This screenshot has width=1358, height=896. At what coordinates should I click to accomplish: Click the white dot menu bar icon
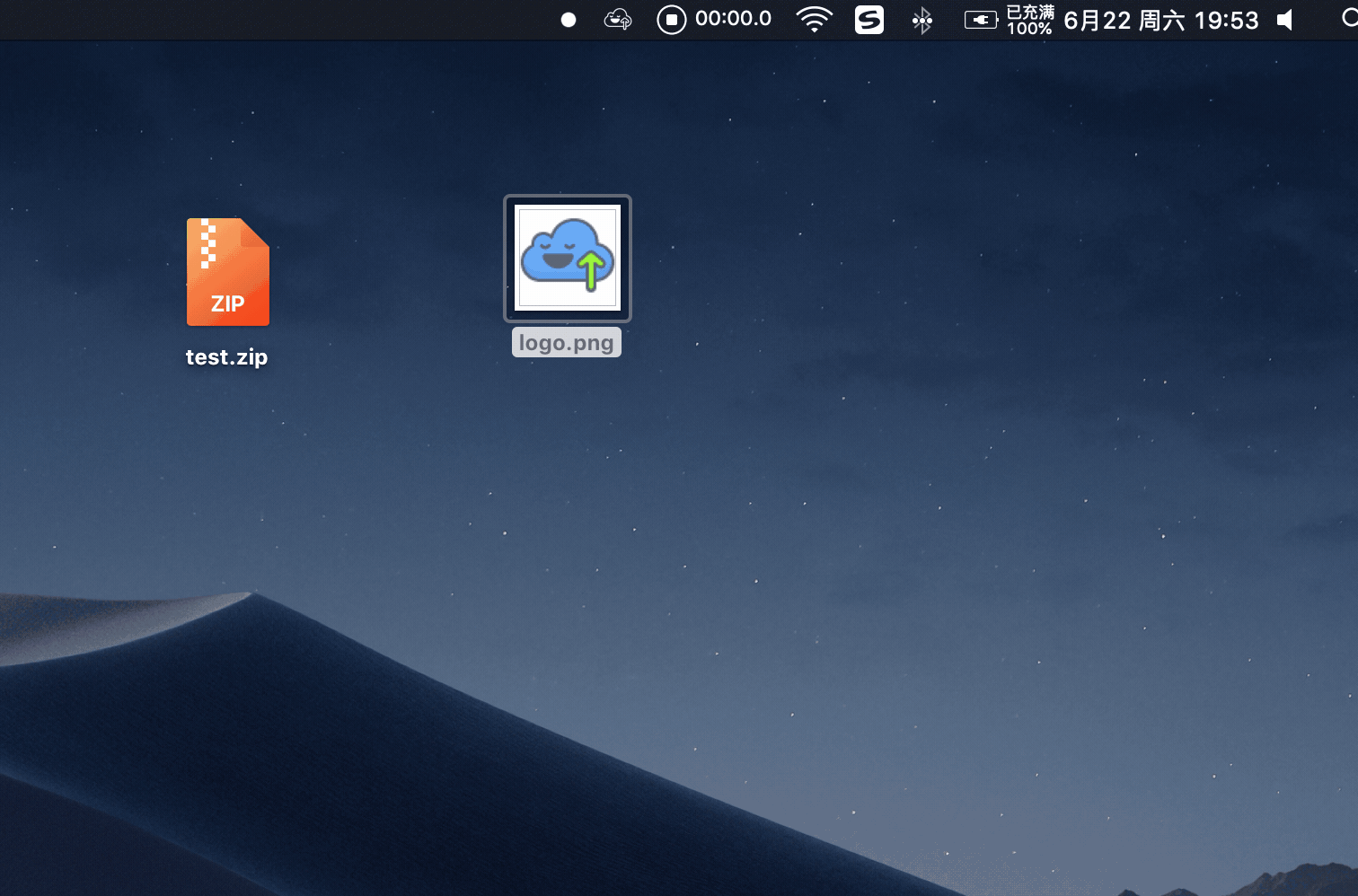click(x=569, y=20)
